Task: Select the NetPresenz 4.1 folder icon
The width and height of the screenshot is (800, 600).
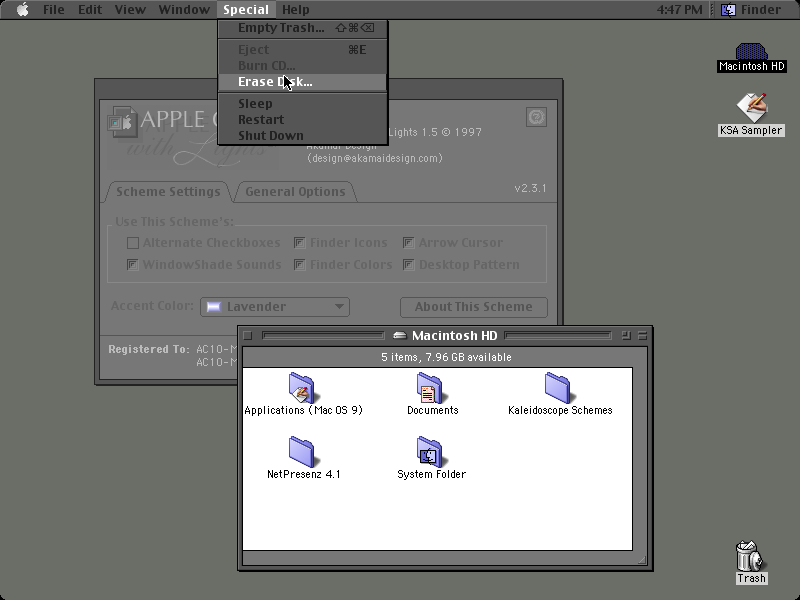Action: (x=302, y=452)
